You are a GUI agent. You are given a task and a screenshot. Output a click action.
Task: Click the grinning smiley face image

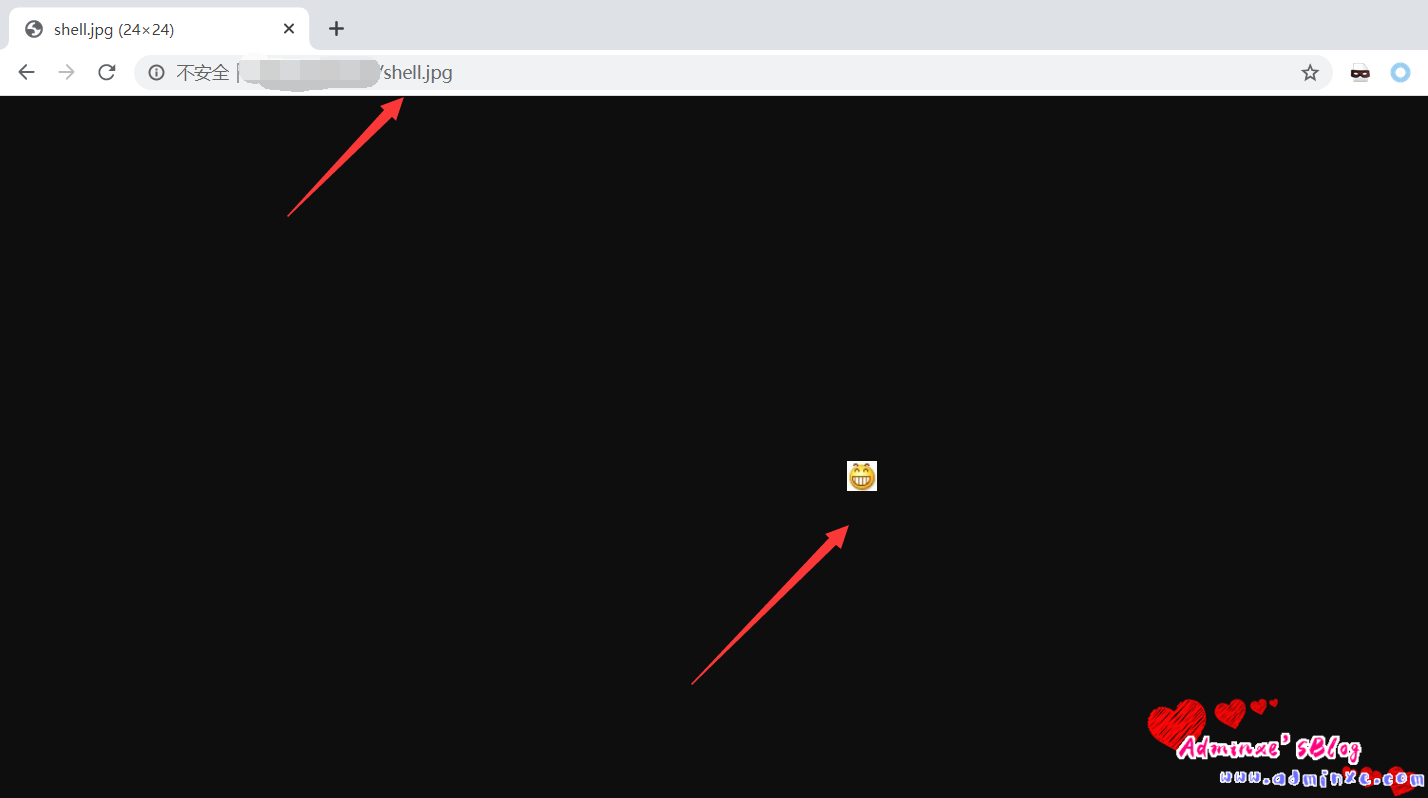[862, 476]
